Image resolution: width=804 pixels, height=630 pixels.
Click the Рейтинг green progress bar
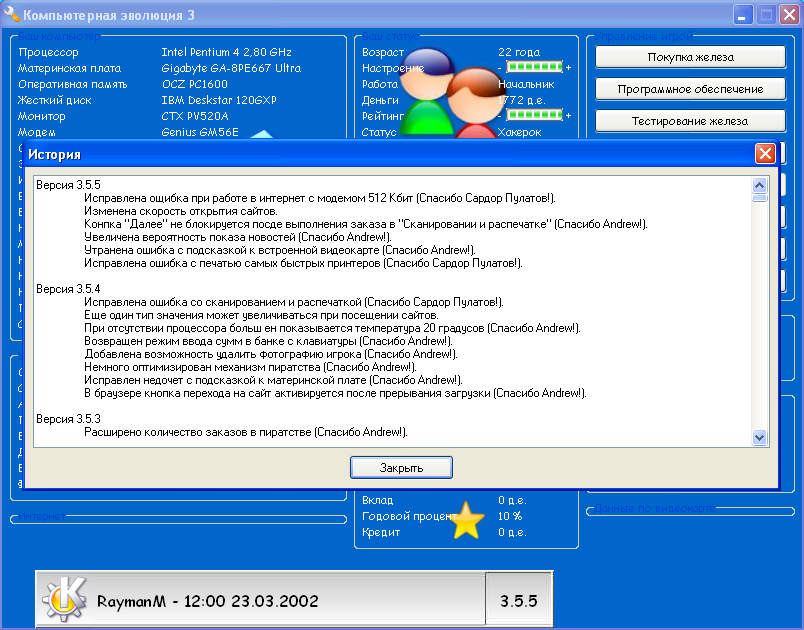534,115
